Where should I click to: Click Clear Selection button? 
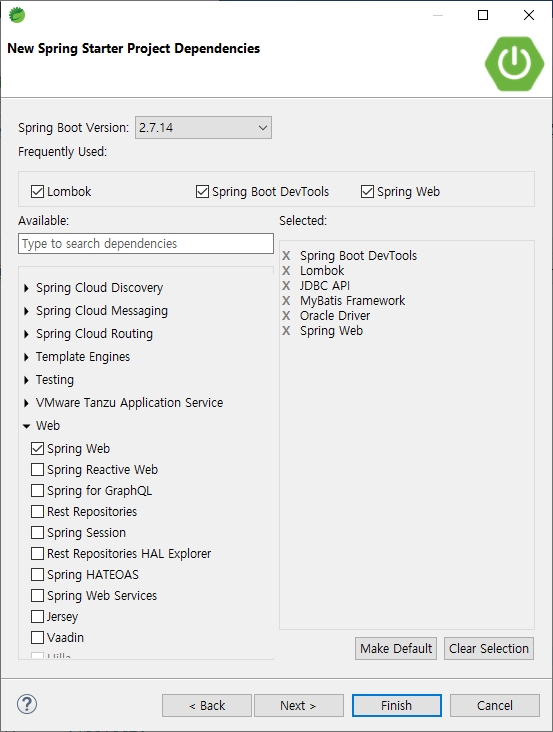(x=489, y=648)
